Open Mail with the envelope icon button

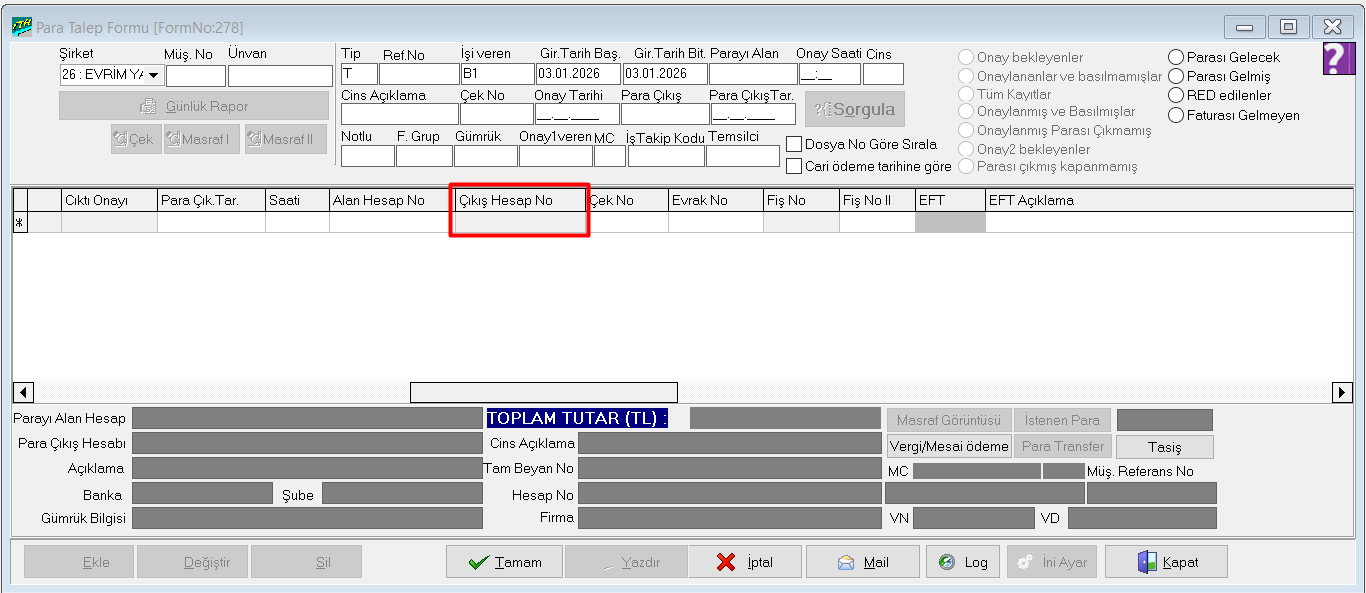(862, 562)
